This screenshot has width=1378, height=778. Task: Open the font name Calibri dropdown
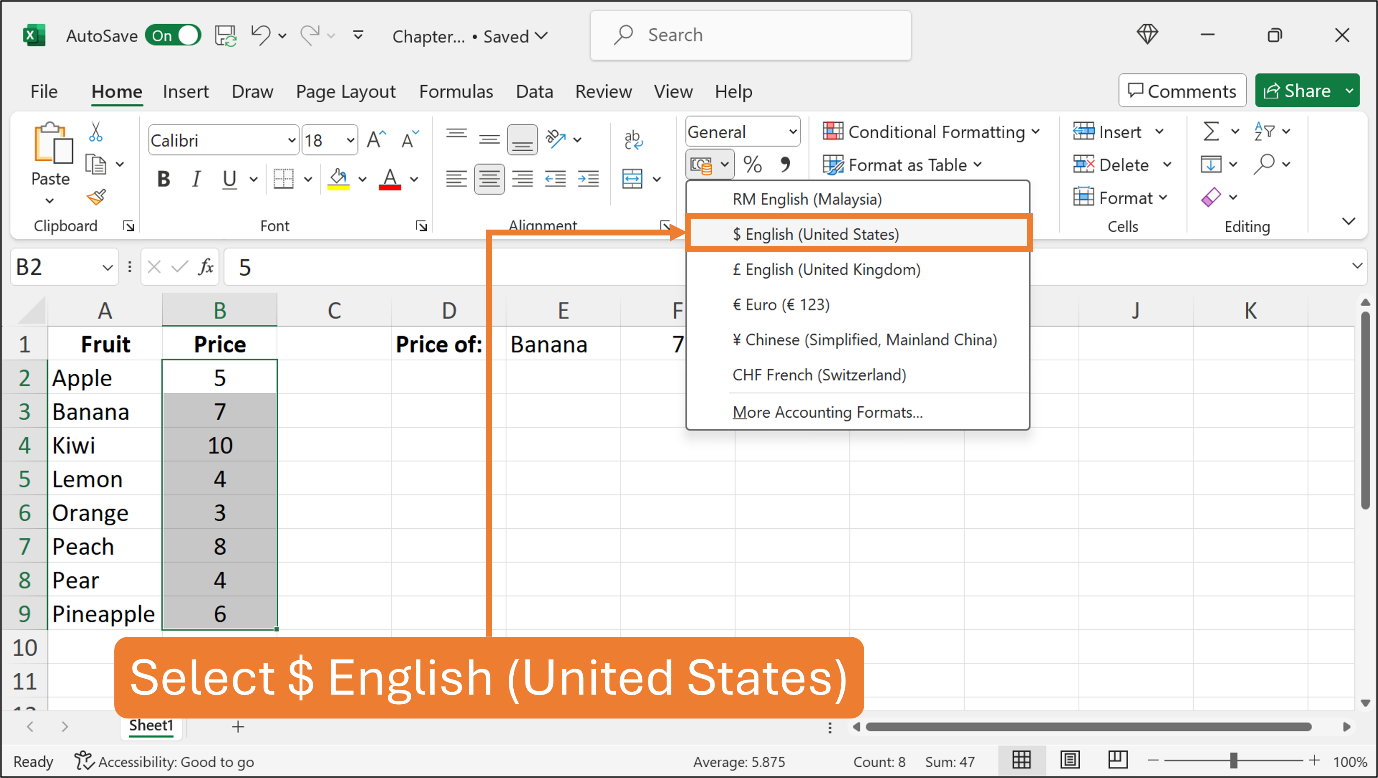point(292,141)
